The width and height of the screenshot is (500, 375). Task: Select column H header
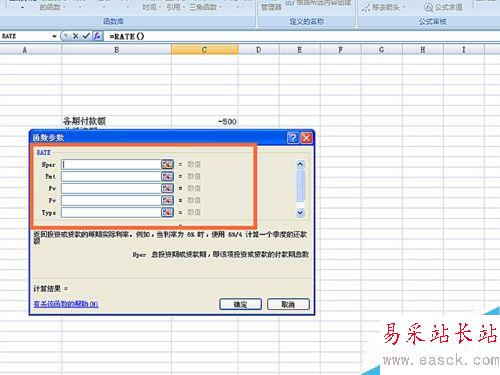[x=423, y=50]
